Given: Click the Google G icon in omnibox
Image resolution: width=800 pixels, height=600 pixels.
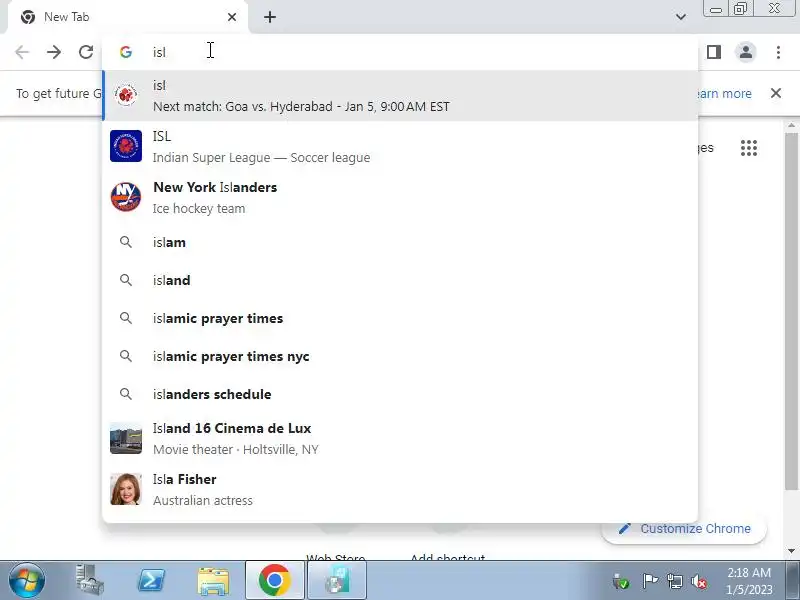Looking at the screenshot, I should click(x=126, y=52).
